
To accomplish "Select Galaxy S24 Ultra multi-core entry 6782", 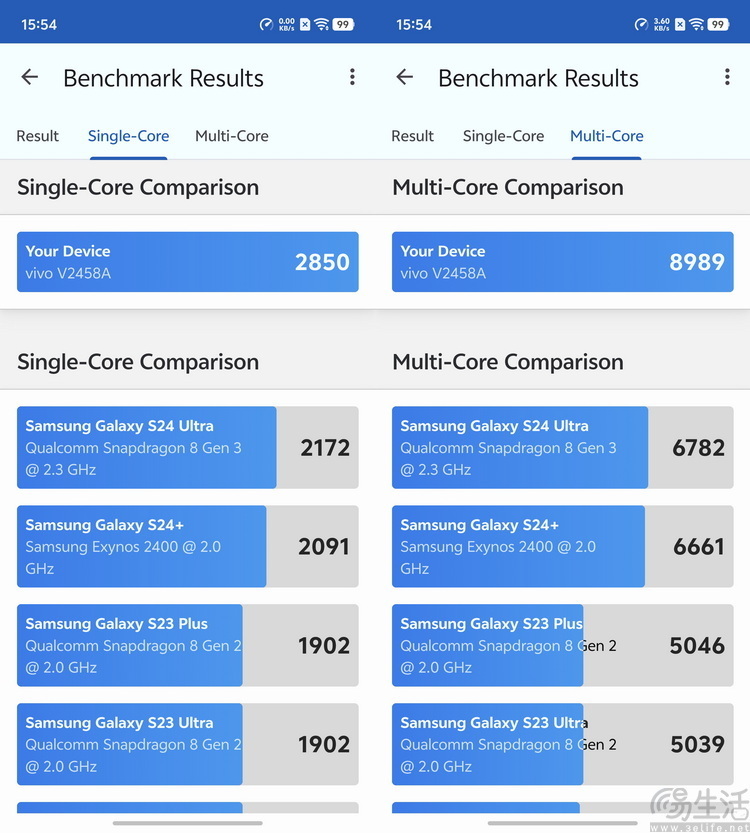I will pos(562,447).
